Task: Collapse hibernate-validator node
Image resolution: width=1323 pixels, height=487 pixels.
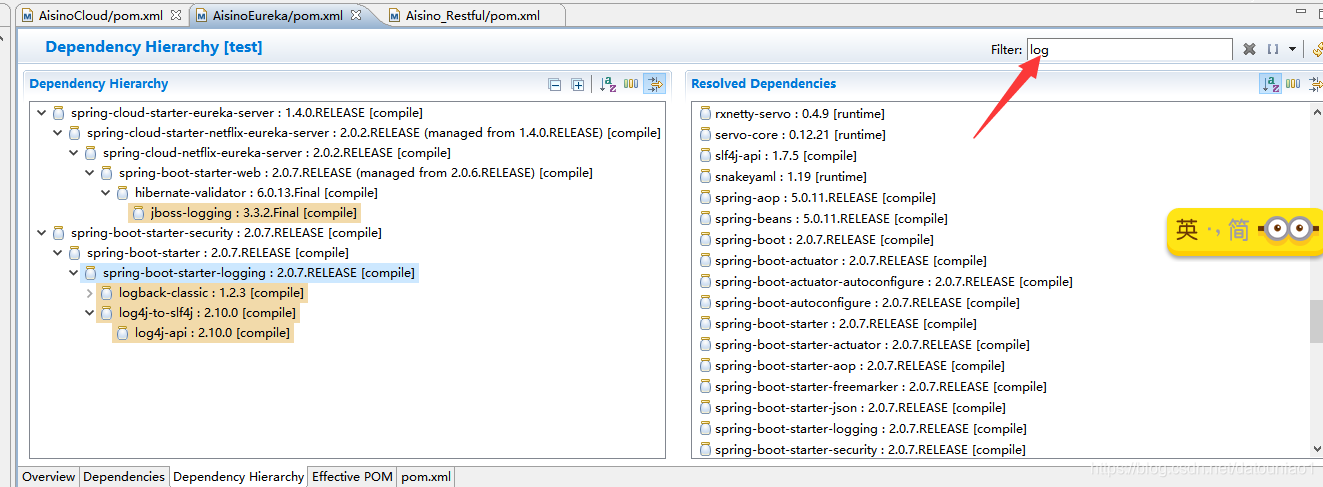Action: tap(106, 193)
